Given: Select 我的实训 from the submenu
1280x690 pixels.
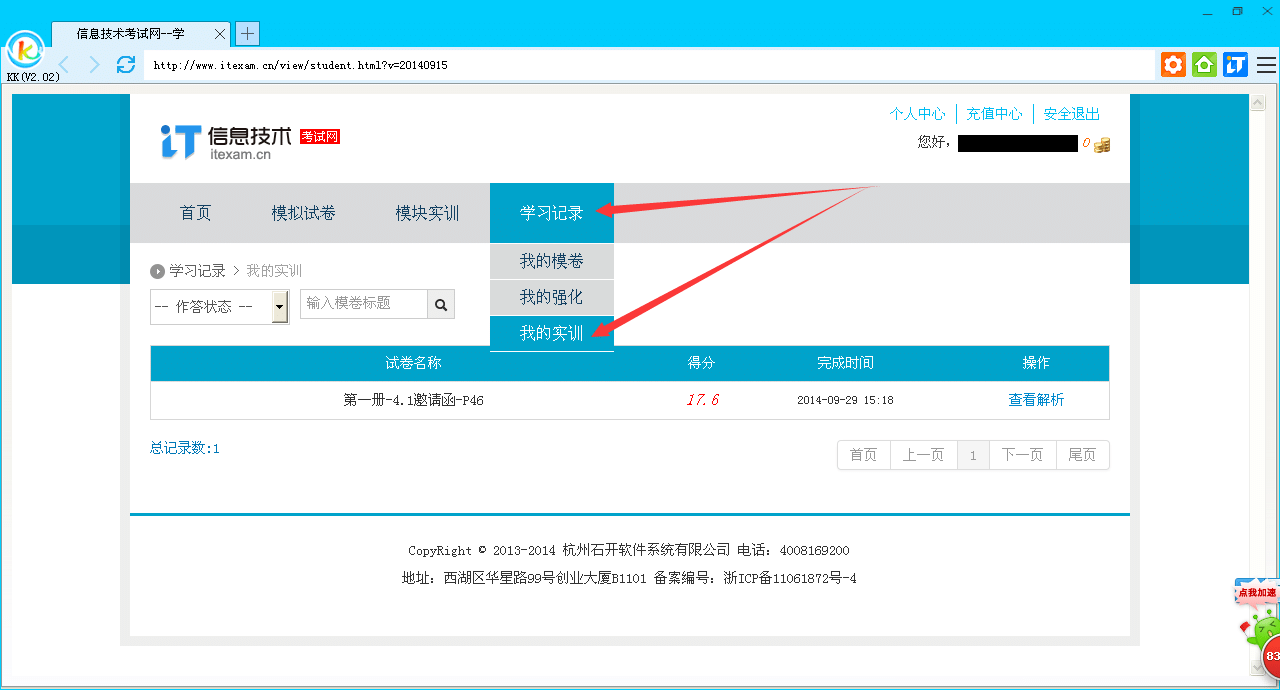Looking at the screenshot, I should (551, 332).
